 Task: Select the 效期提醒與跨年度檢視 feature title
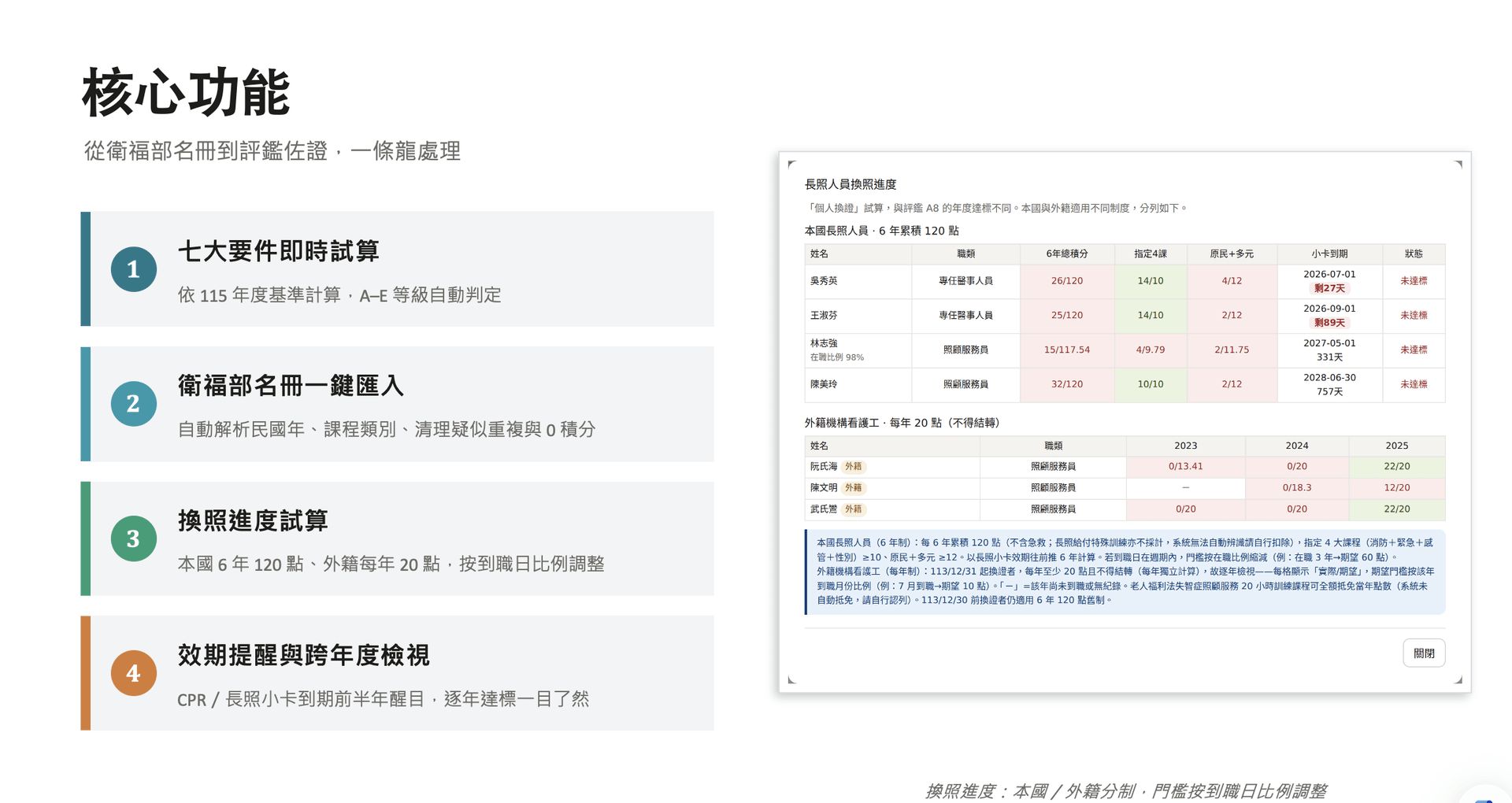coord(303,655)
